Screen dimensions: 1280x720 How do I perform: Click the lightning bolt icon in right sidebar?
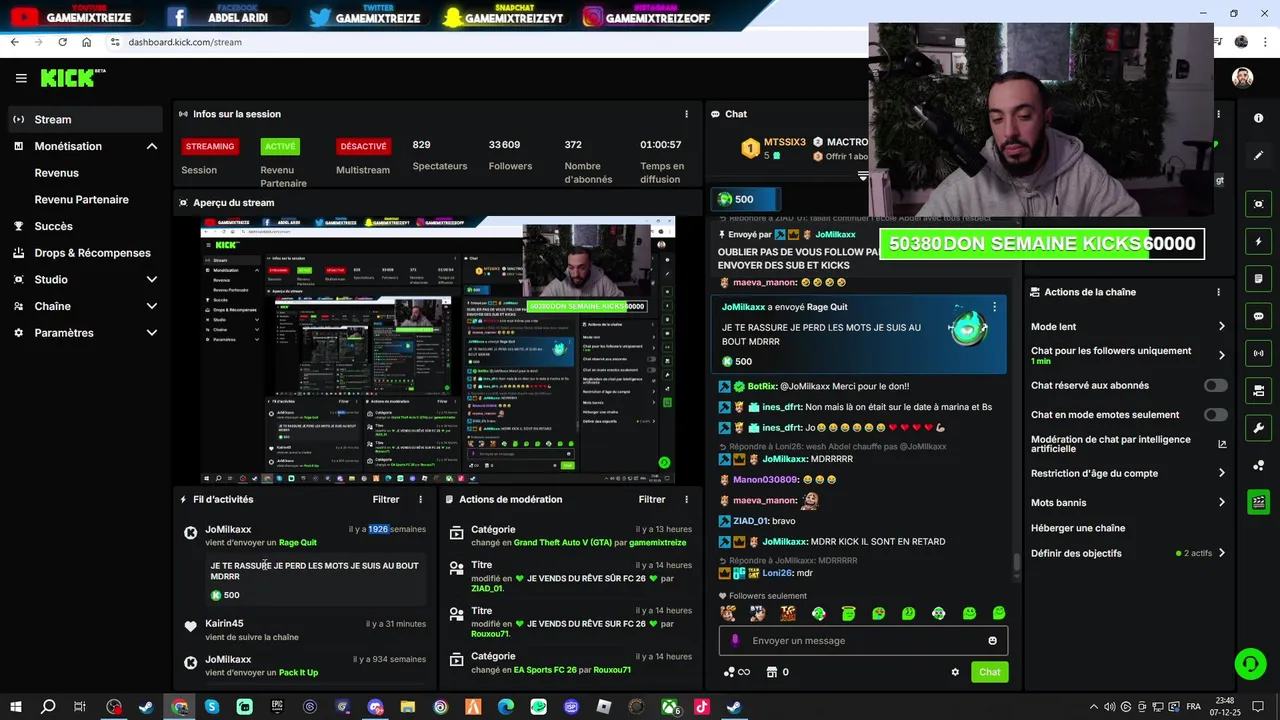(x=1258, y=241)
